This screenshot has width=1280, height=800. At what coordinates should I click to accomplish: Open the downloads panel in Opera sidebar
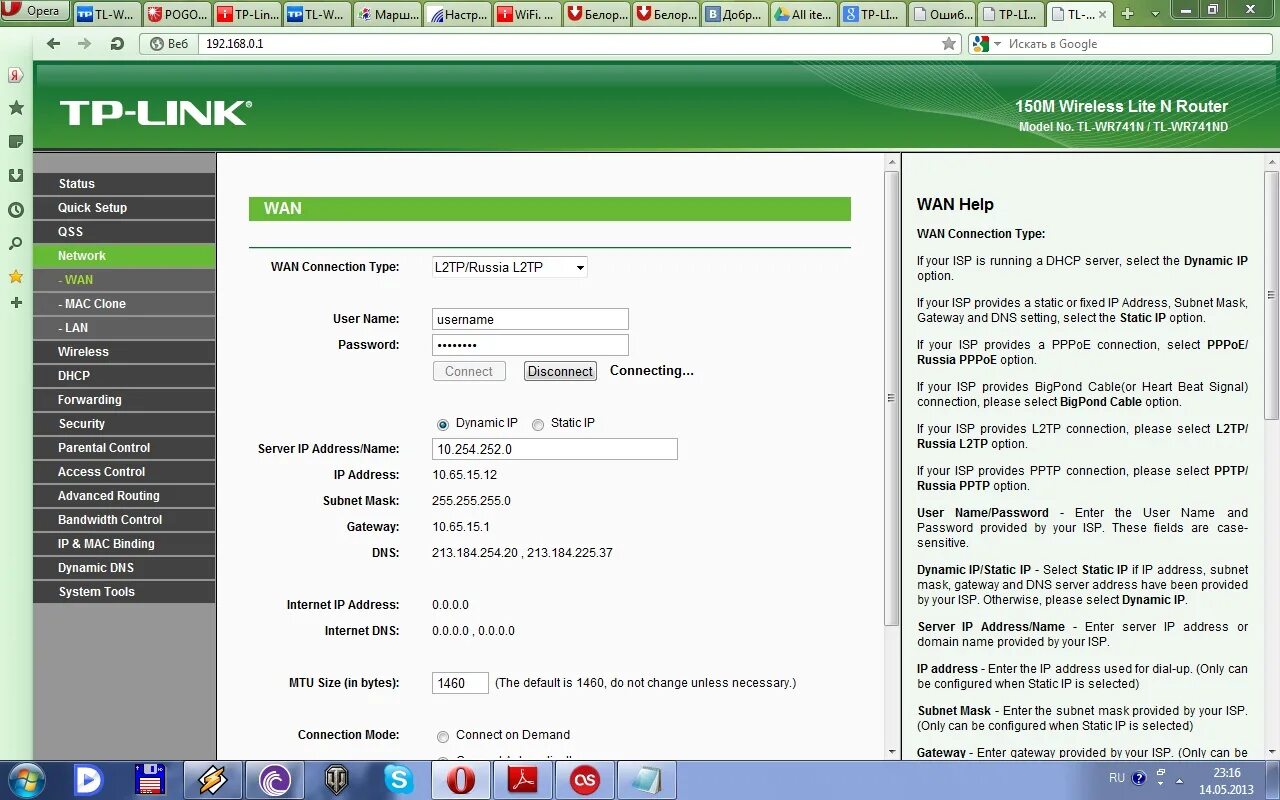[15, 176]
